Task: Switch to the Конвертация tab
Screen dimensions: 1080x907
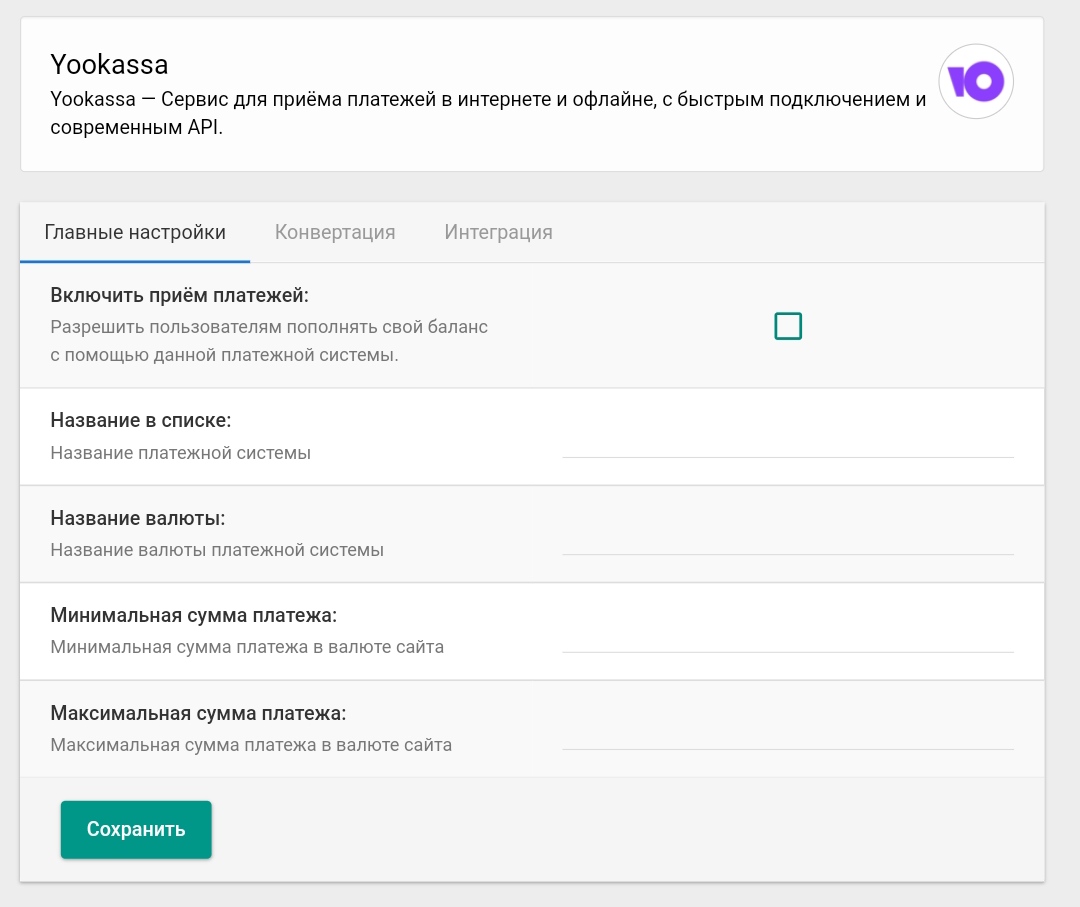Action: pos(335,232)
